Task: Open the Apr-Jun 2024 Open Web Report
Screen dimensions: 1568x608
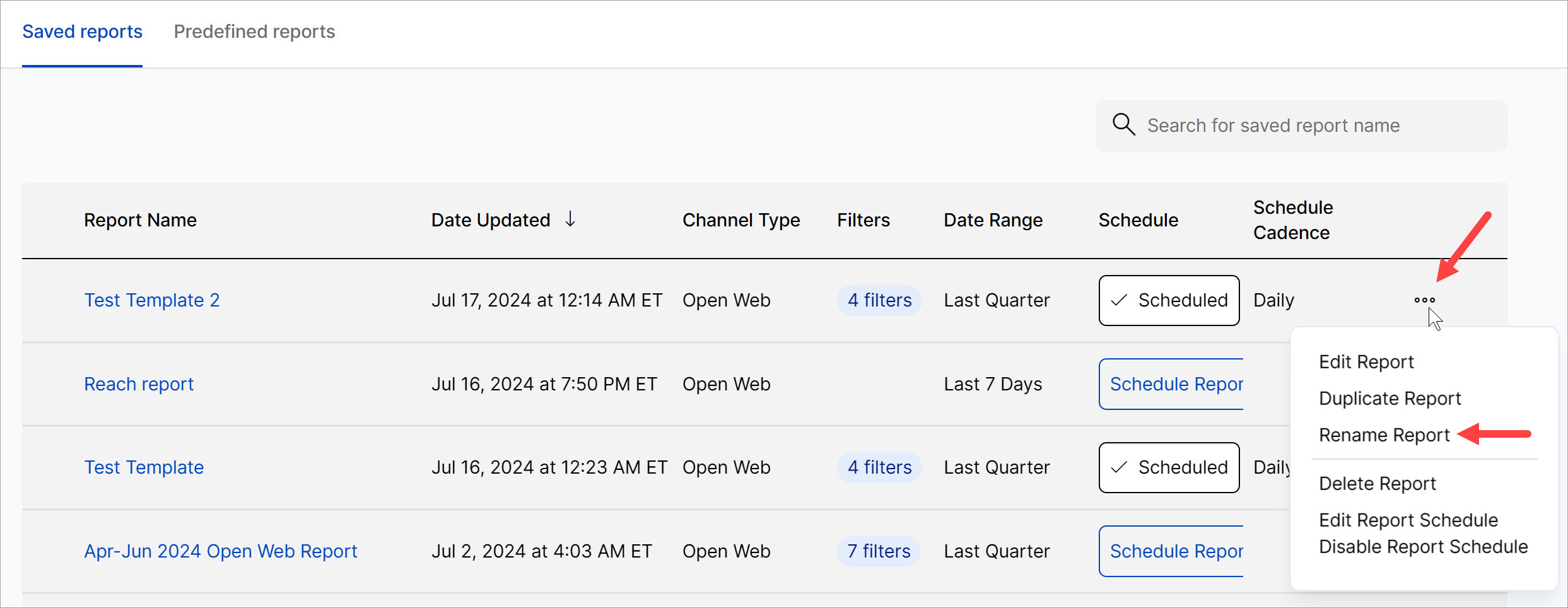Action: (221, 551)
